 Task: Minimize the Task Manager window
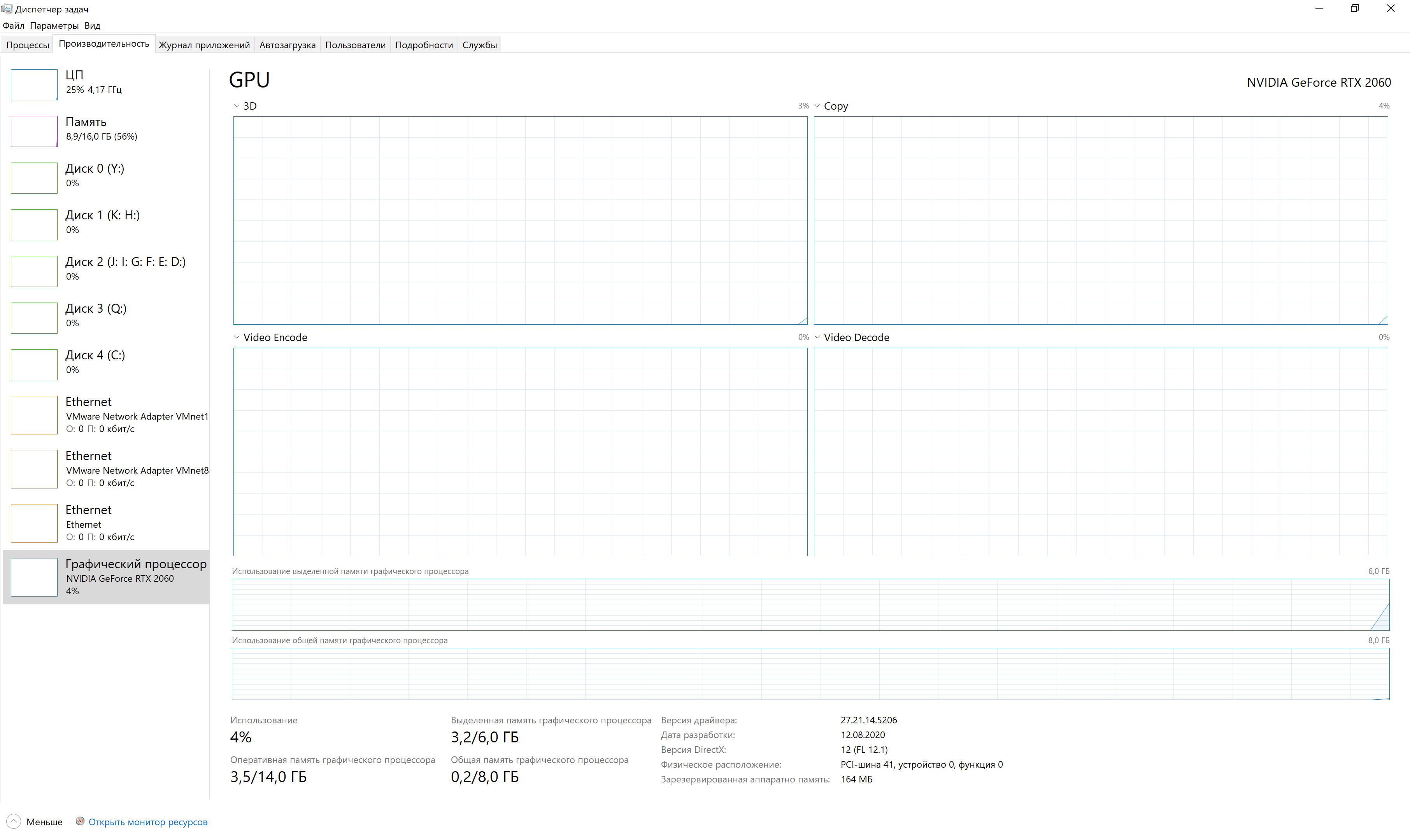(x=1319, y=9)
